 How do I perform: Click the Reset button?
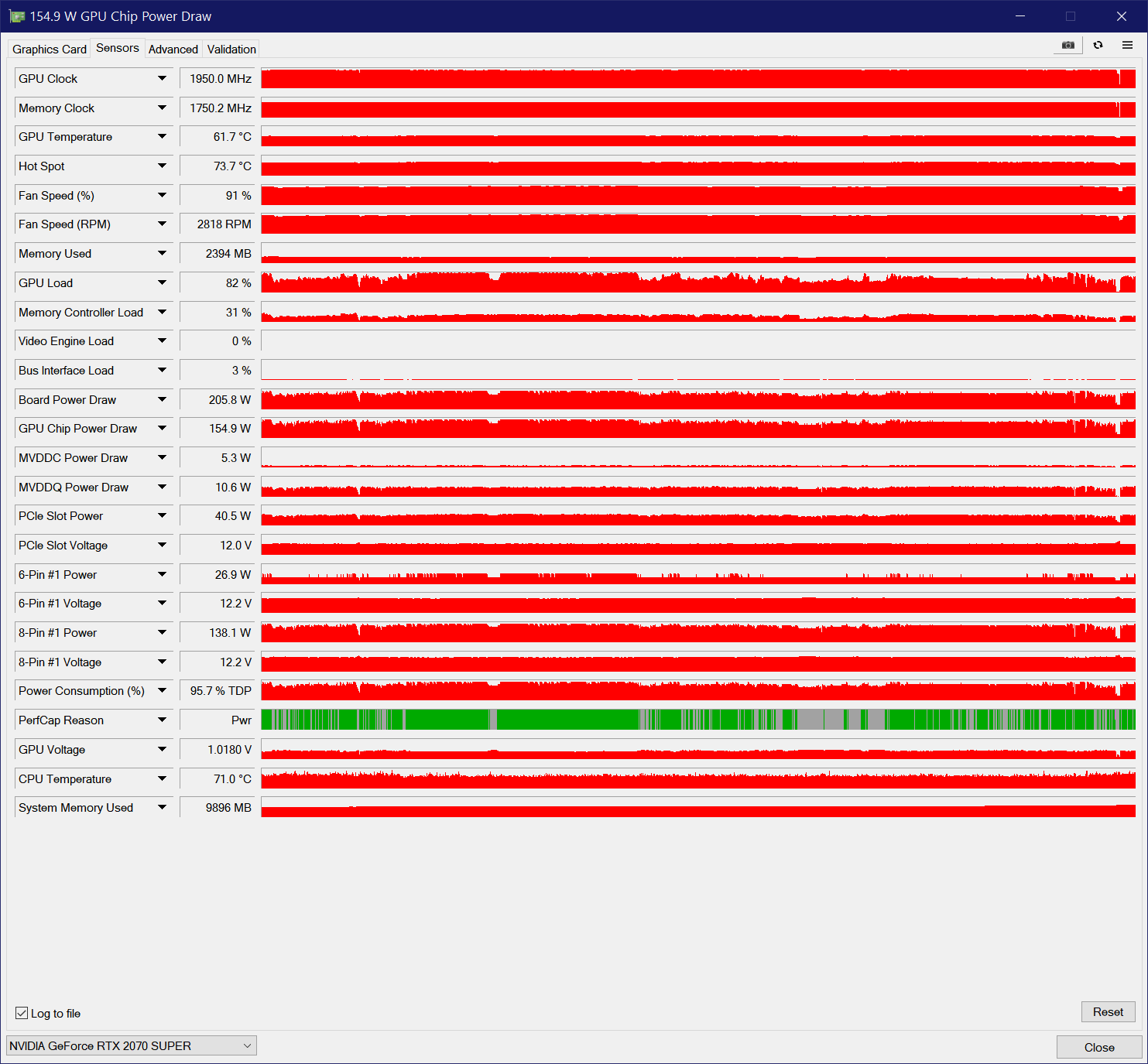point(1108,1011)
